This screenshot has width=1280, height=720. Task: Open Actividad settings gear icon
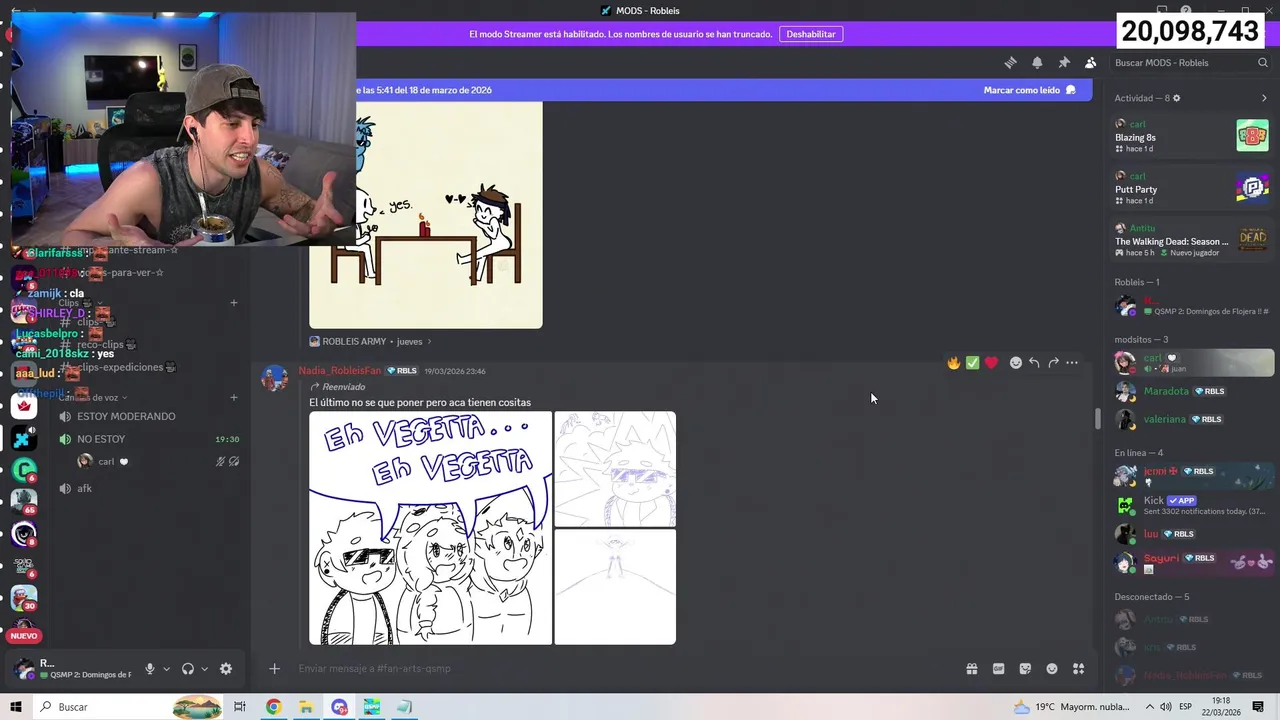[1176, 98]
